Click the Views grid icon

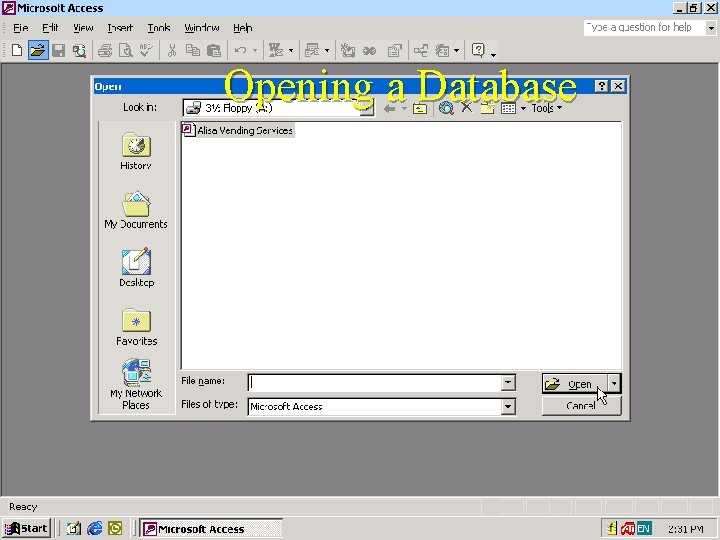tap(508, 108)
